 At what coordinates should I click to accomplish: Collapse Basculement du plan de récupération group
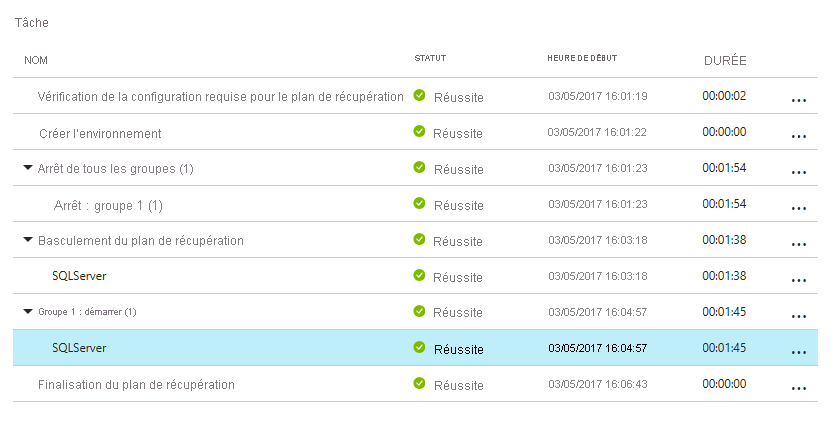pos(28,240)
